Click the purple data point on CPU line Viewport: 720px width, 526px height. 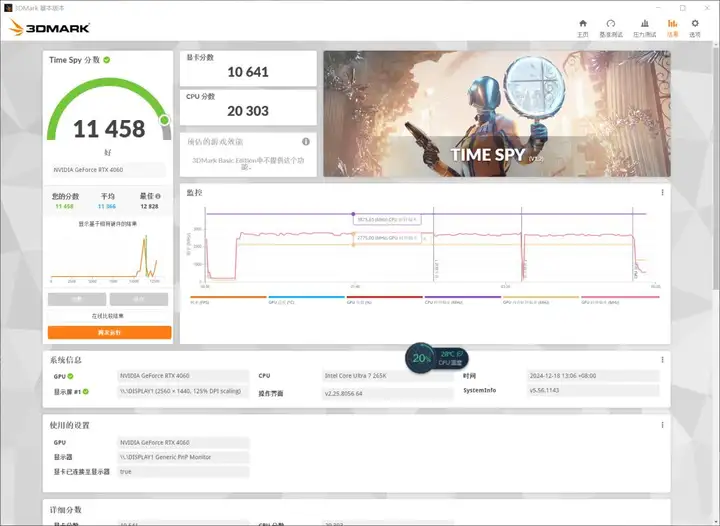tap(353, 214)
